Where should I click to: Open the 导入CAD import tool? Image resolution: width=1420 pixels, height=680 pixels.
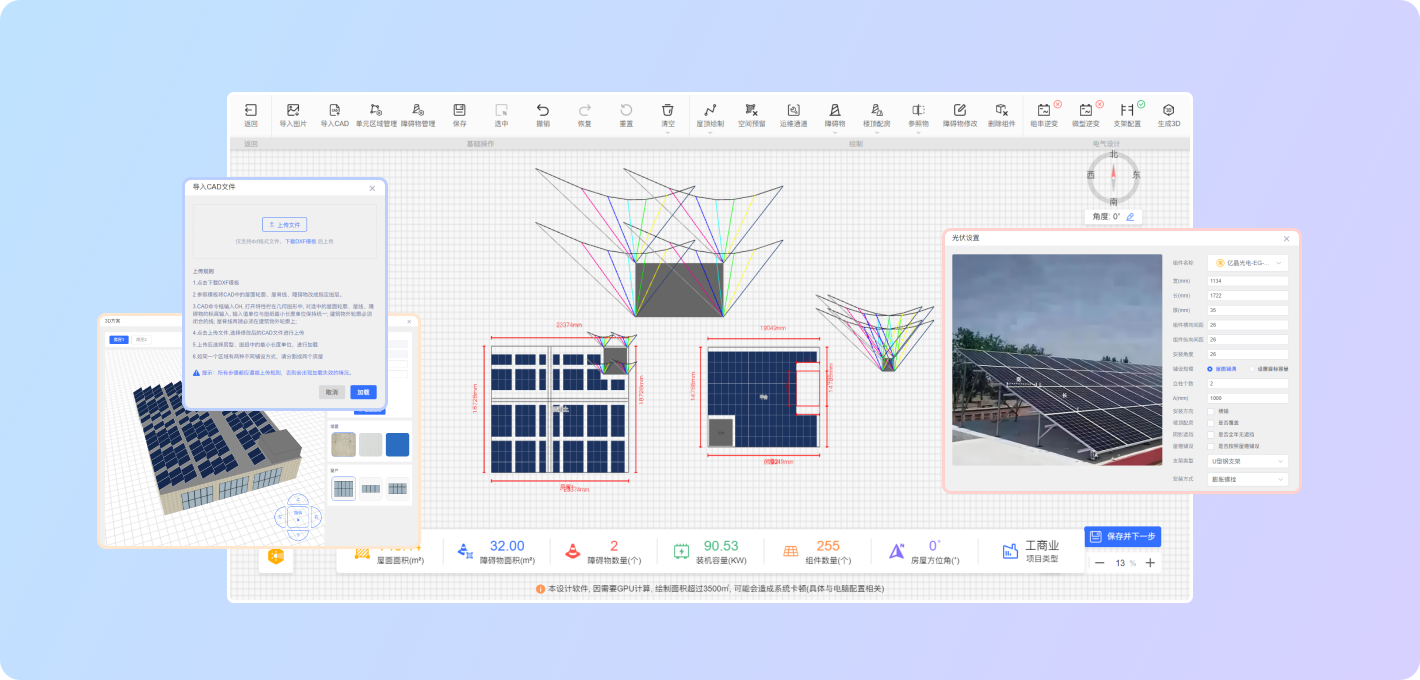pyautogui.click(x=334, y=115)
